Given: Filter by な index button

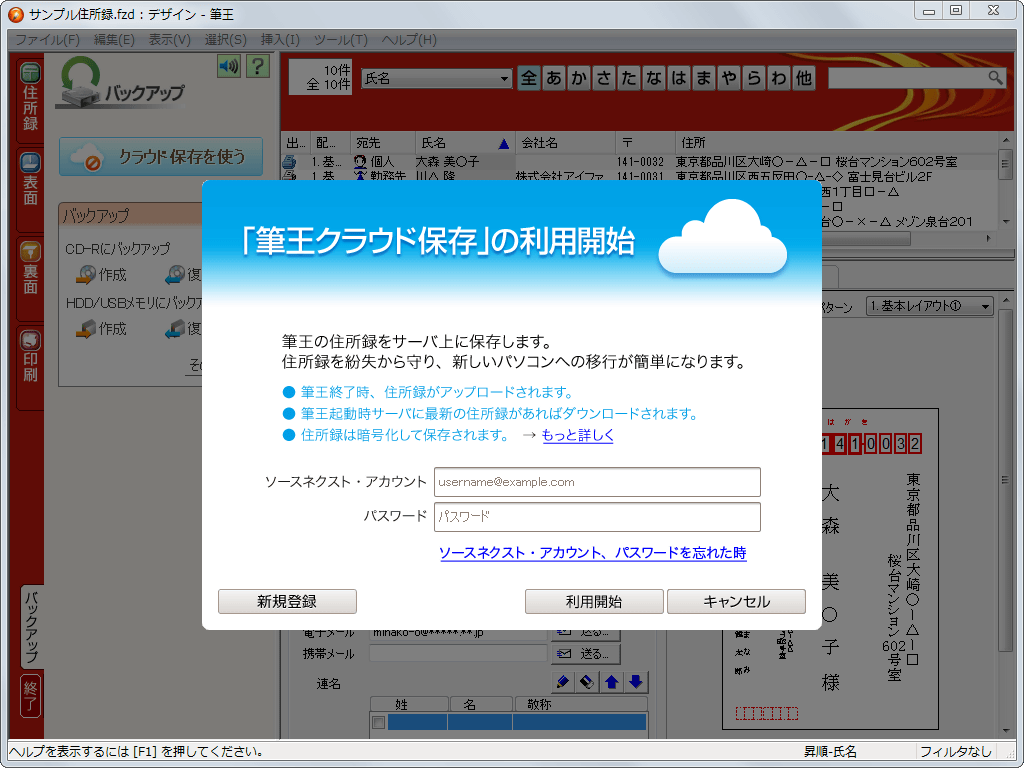Looking at the screenshot, I should [x=654, y=78].
